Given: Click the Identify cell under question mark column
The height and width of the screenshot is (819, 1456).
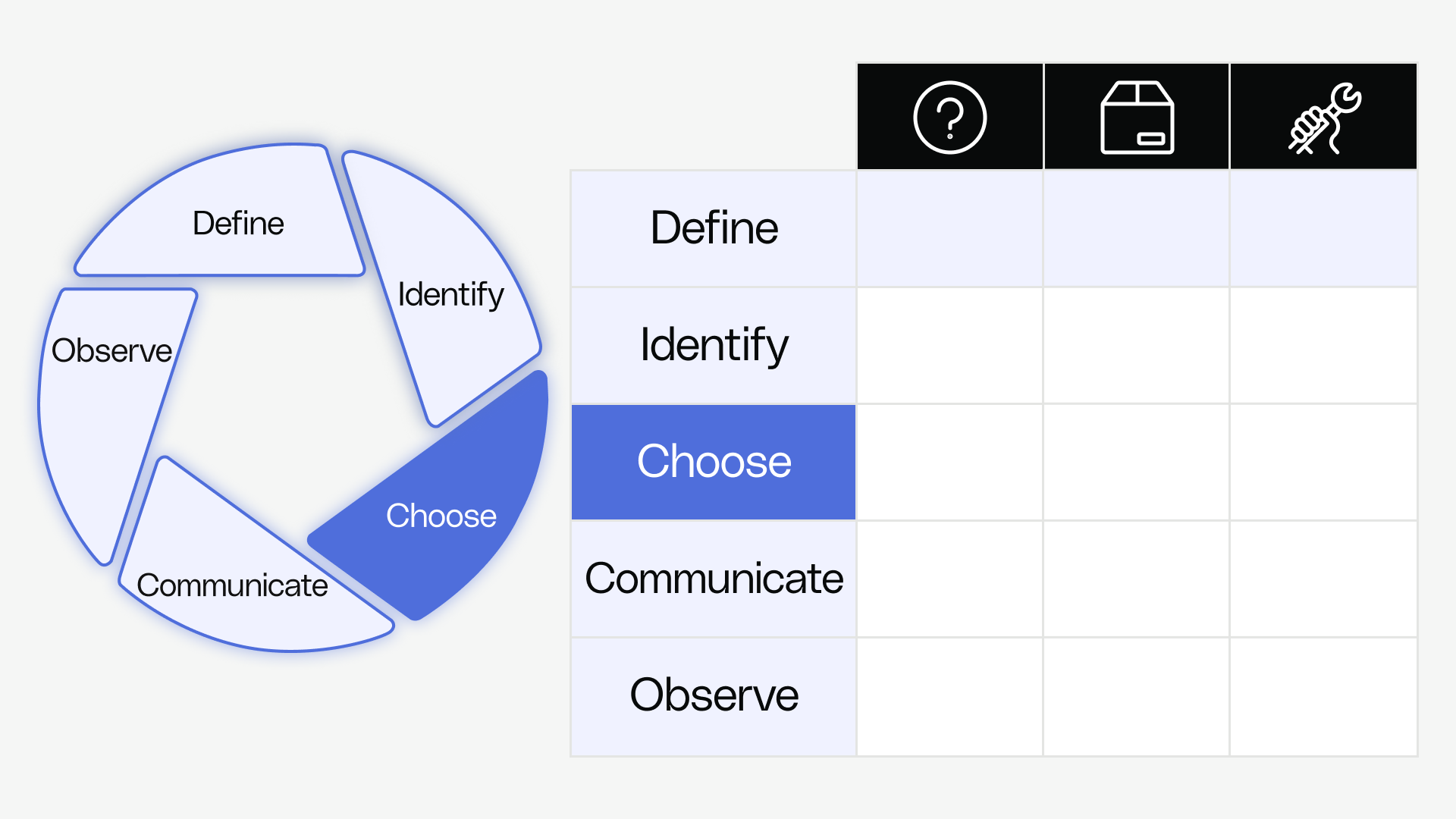Looking at the screenshot, I should [950, 345].
